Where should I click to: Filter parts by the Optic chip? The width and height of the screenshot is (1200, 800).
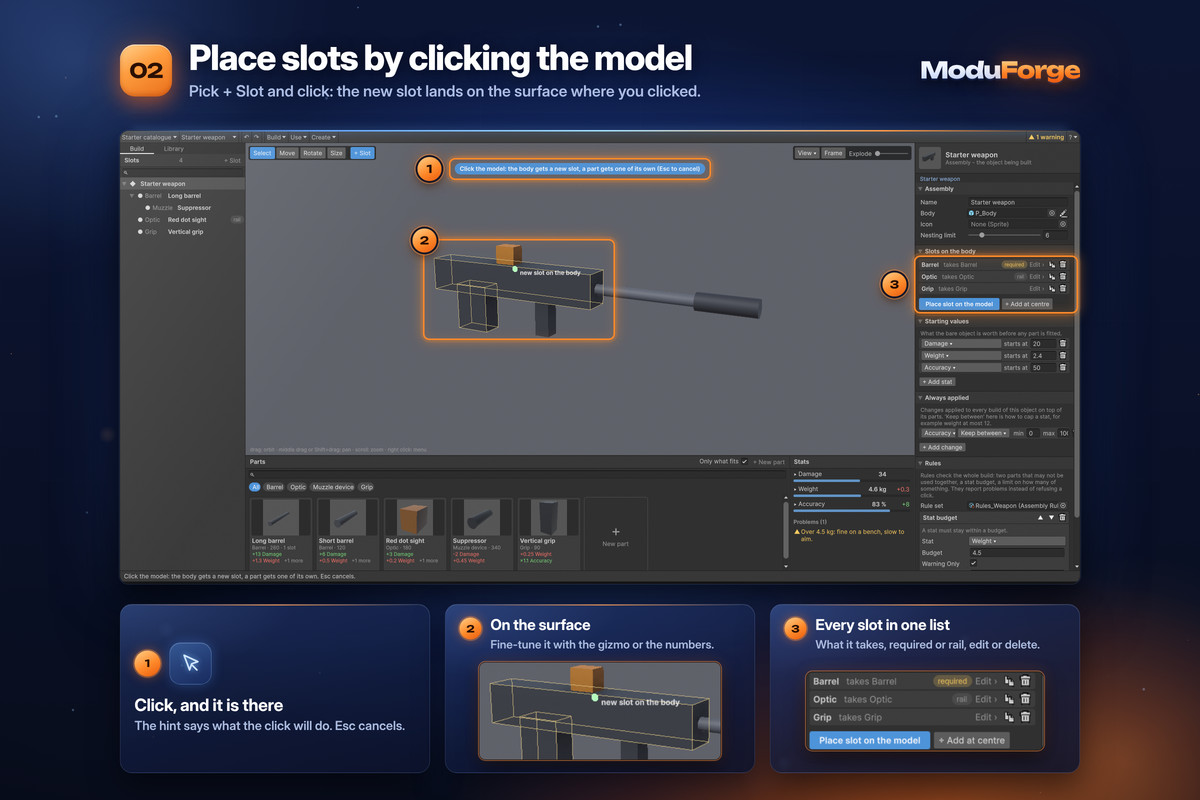click(298, 487)
